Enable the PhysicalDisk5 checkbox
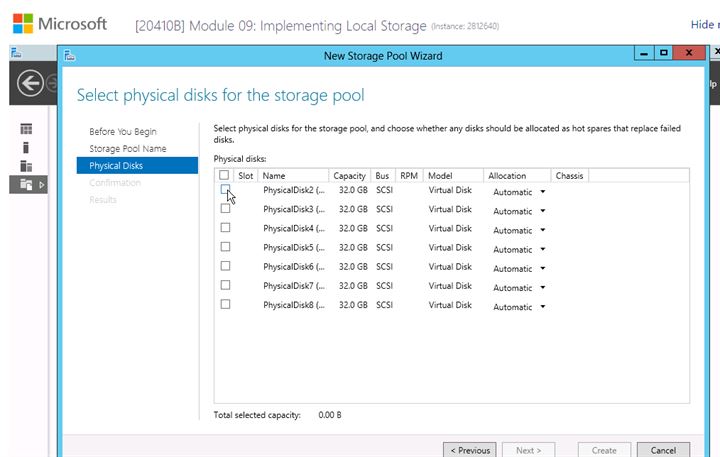This screenshot has height=457, width=720. pyautogui.click(x=225, y=247)
